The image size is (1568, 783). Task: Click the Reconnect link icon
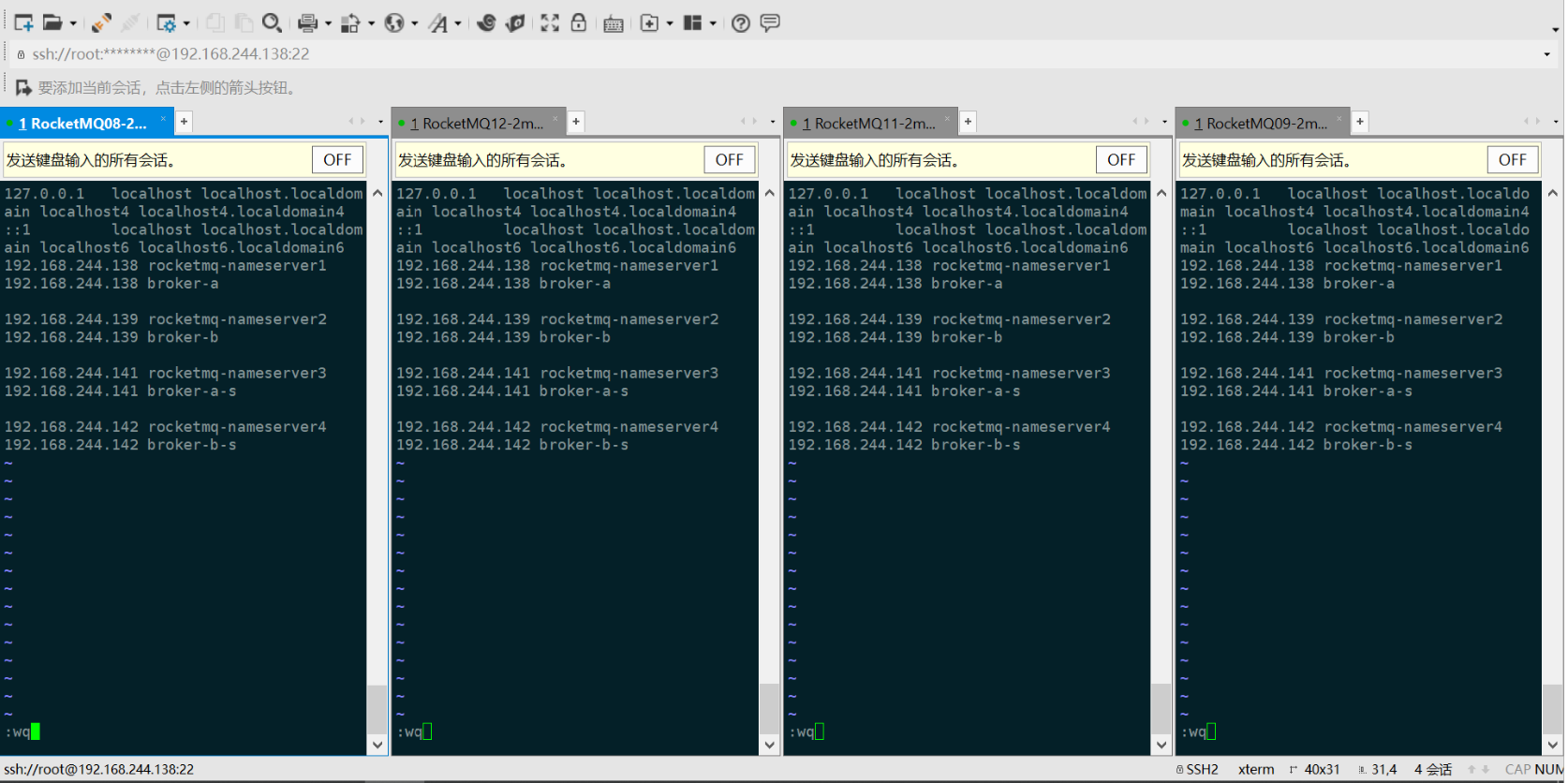pos(102,22)
